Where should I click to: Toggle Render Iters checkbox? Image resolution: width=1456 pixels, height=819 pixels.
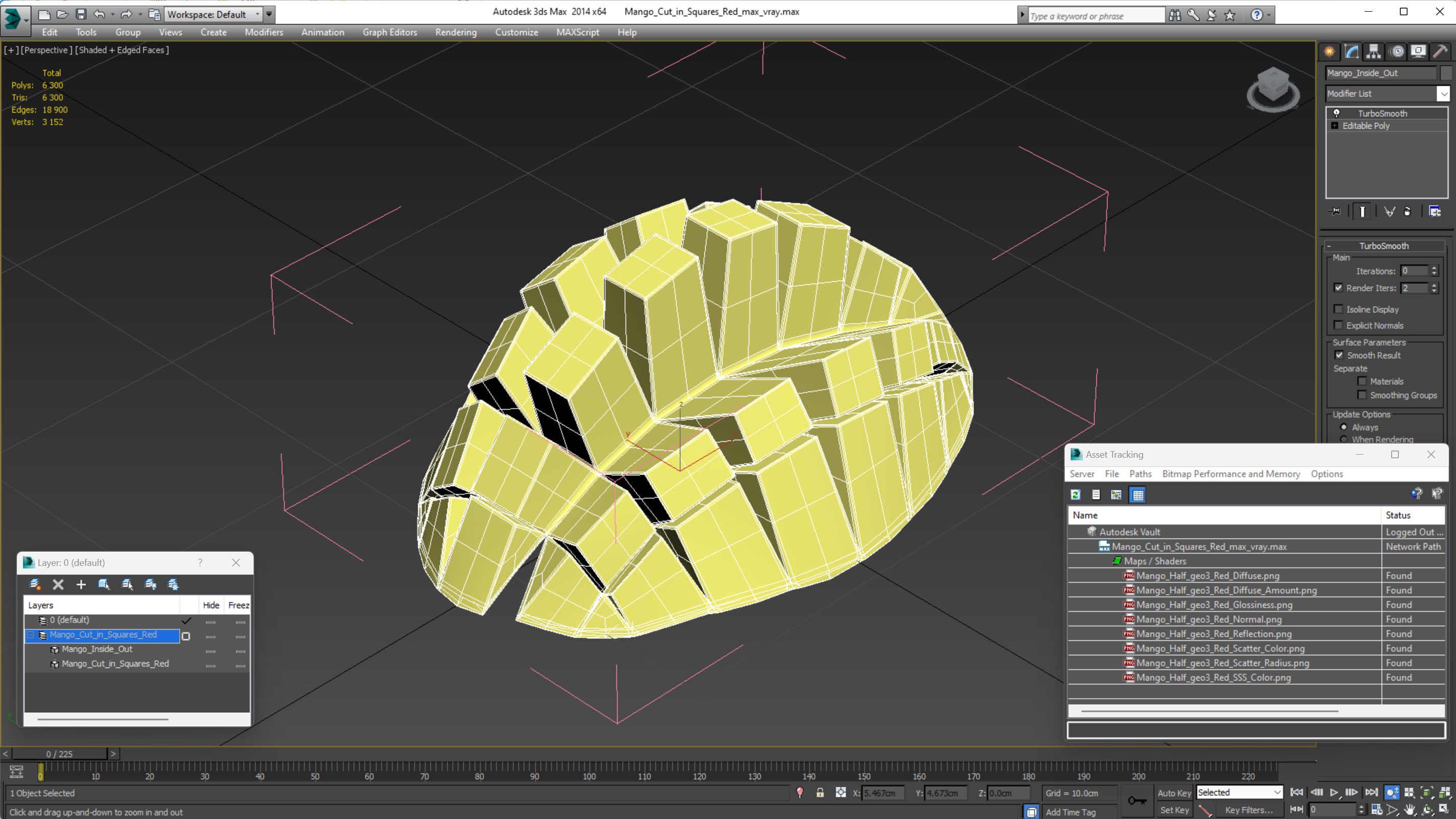pos(1339,288)
